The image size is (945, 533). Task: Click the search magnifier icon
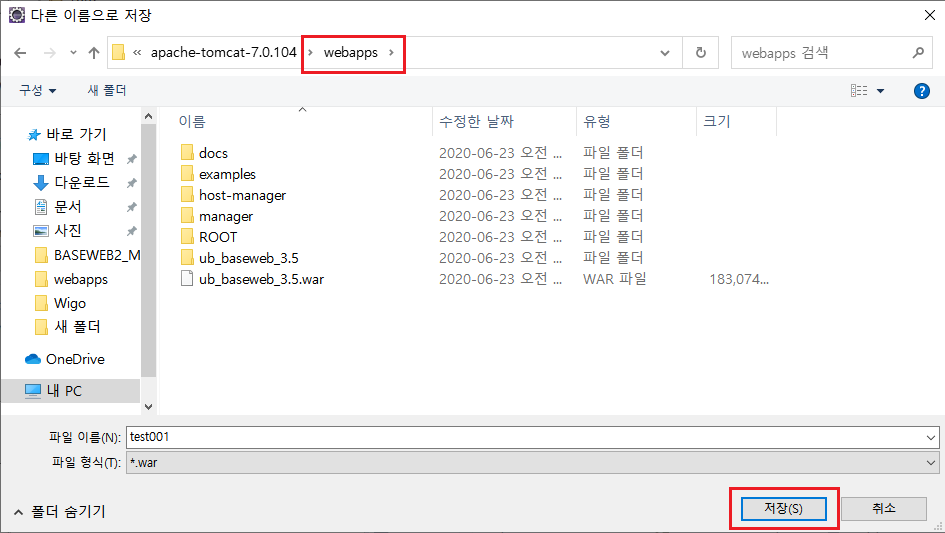click(918, 53)
